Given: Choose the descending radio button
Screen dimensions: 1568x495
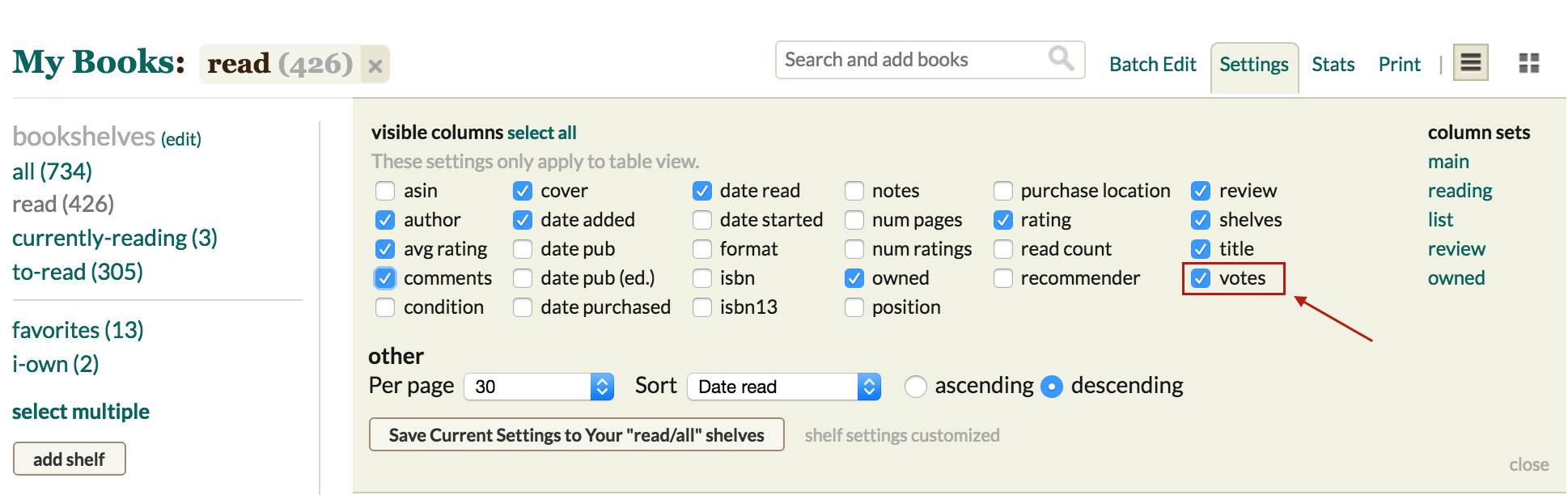Looking at the screenshot, I should [x=1051, y=387].
